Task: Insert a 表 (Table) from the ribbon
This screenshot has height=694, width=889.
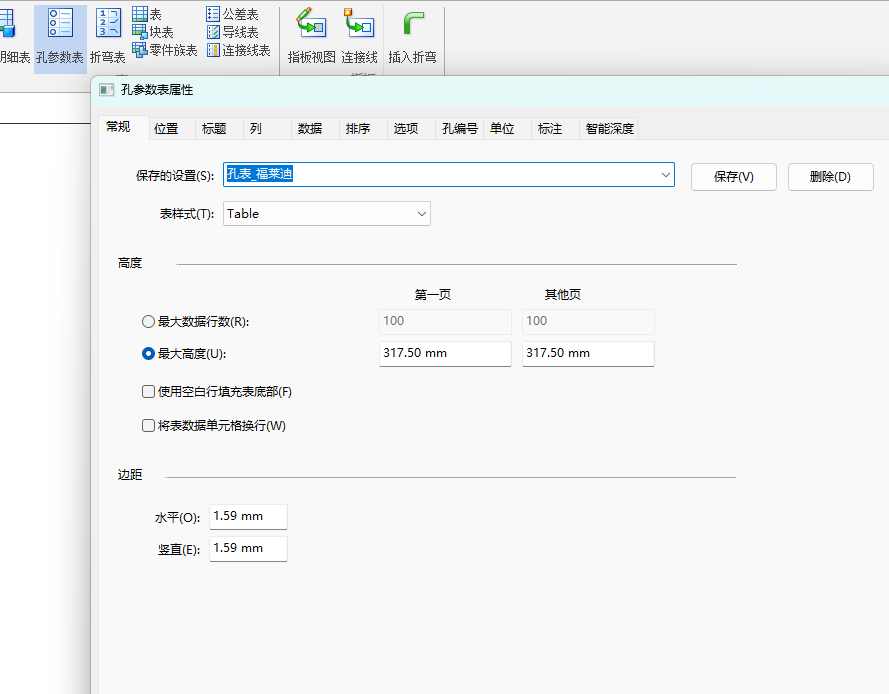Action: (x=147, y=14)
